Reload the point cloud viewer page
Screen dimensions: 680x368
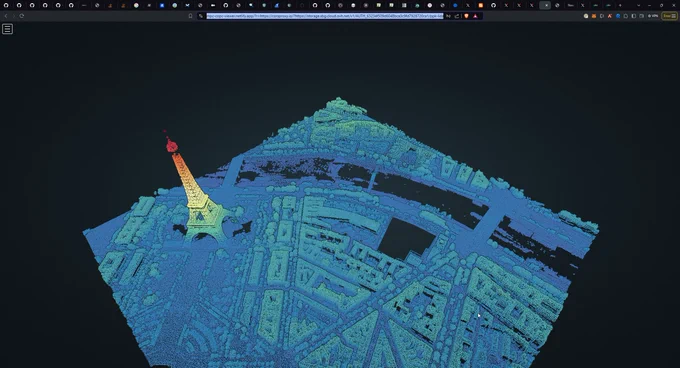pyautogui.click(x=22, y=16)
